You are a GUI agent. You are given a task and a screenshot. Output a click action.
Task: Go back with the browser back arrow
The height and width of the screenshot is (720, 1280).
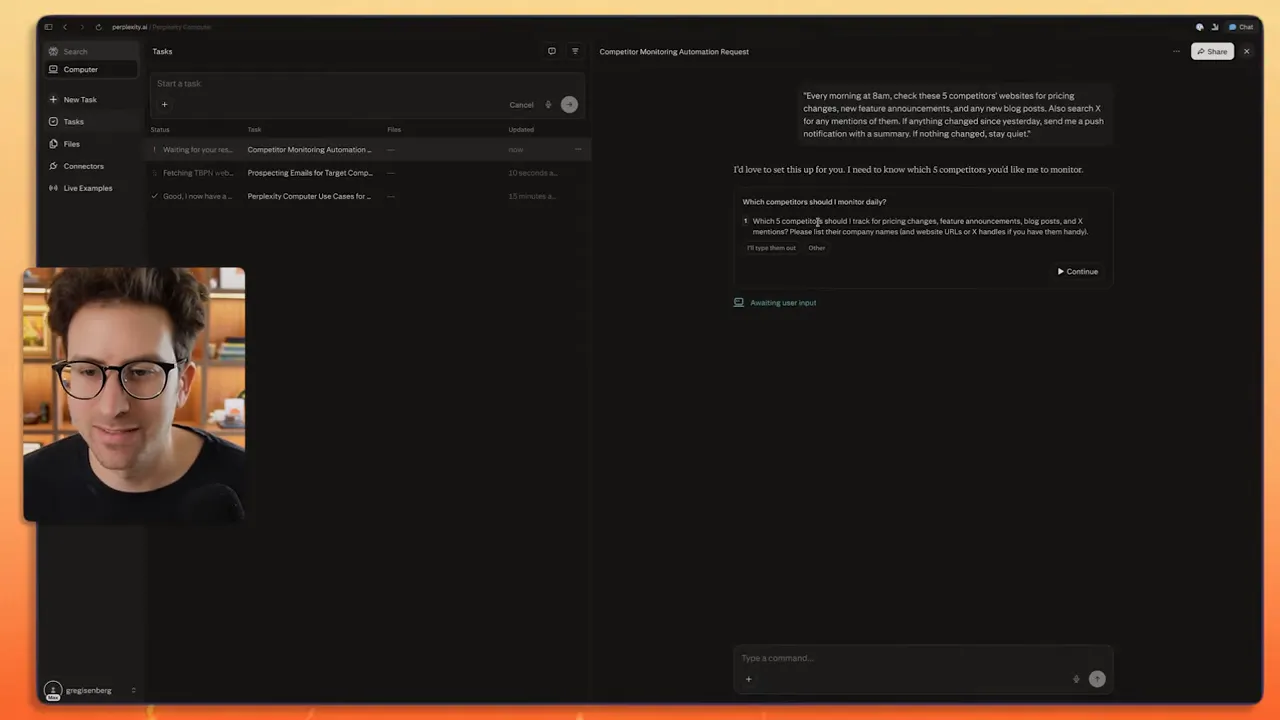65,27
